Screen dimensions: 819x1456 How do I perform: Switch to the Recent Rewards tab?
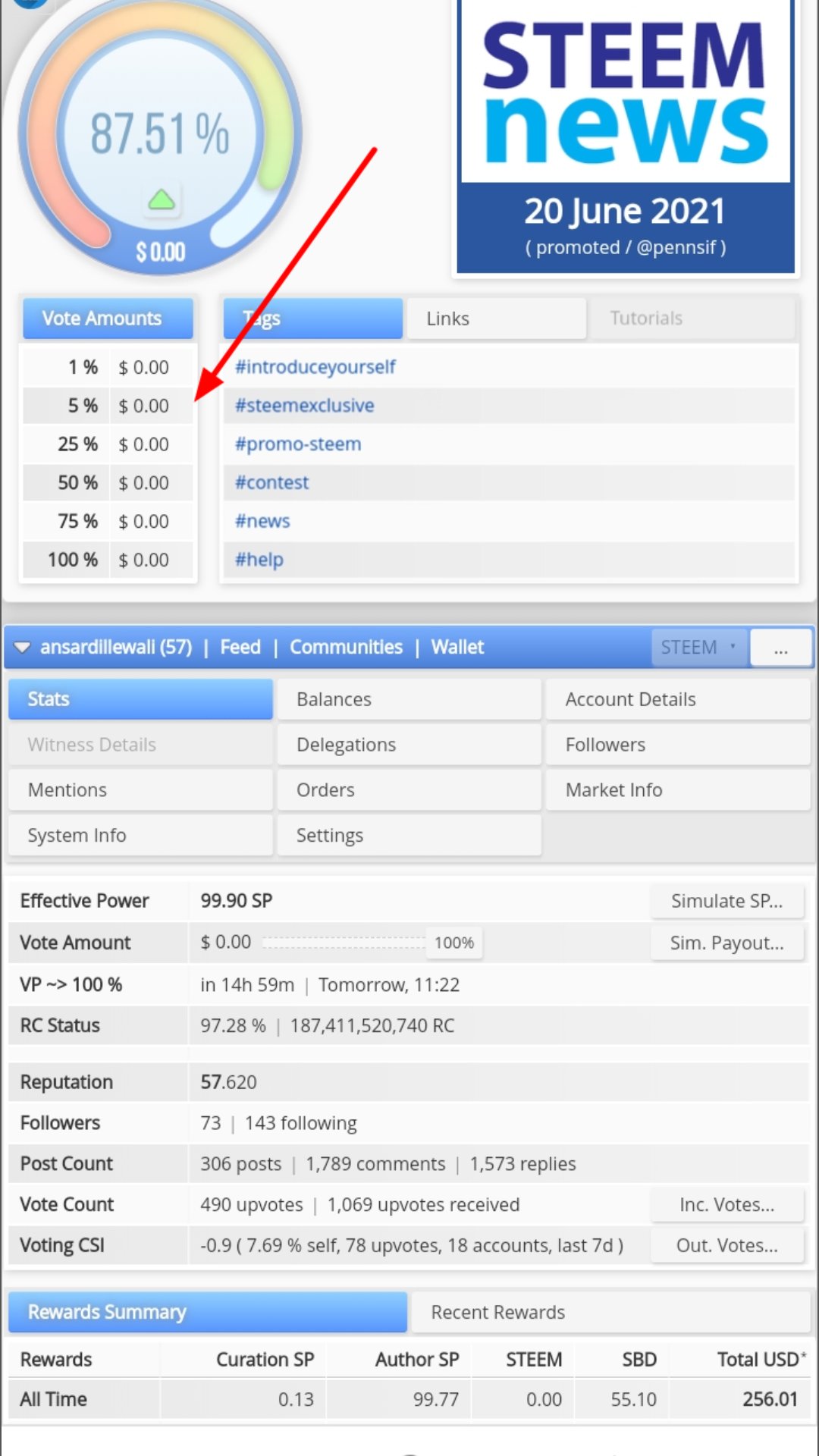[610, 1313]
